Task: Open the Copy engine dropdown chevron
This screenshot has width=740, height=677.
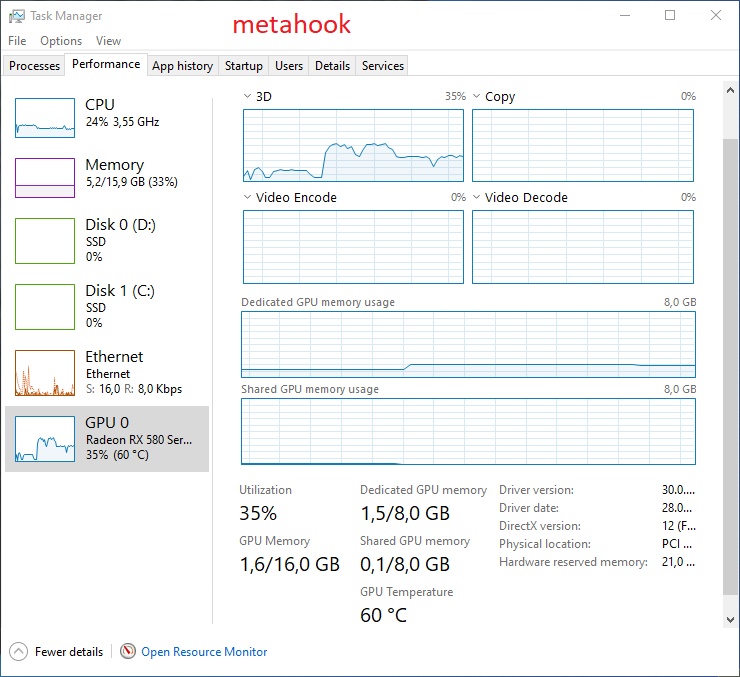Action: tap(477, 96)
